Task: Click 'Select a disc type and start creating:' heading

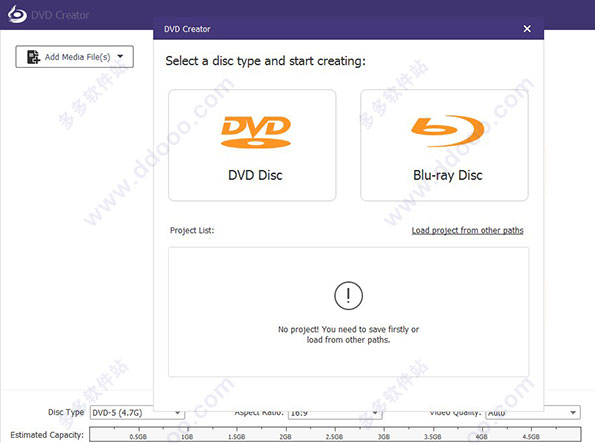Action: pyautogui.click(x=266, y=61)
